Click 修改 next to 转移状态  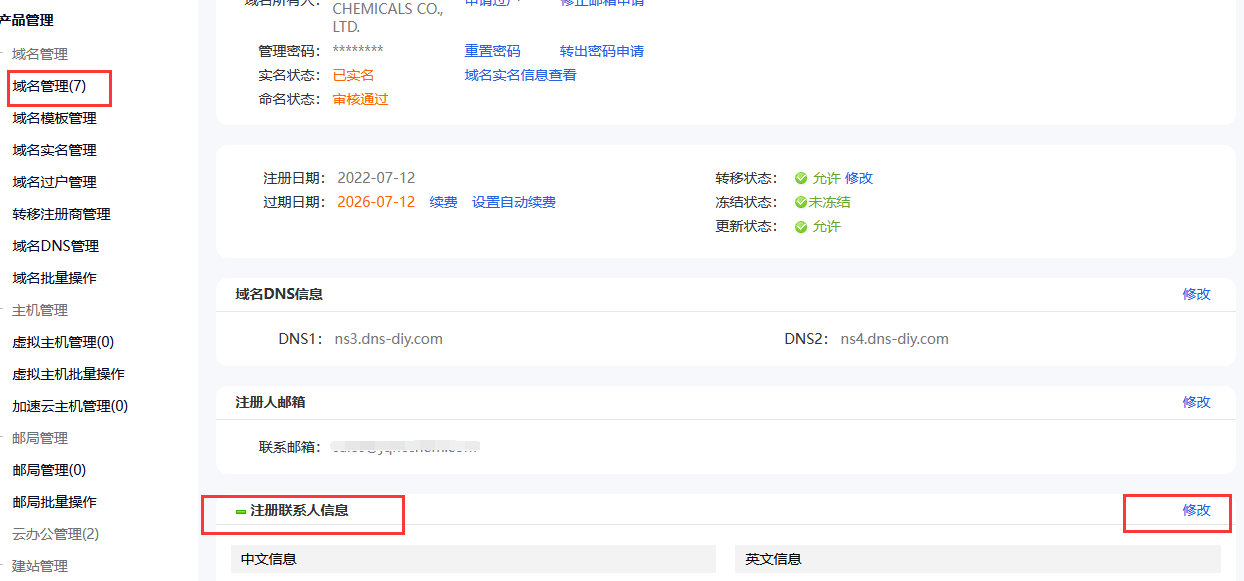(859, 178)
